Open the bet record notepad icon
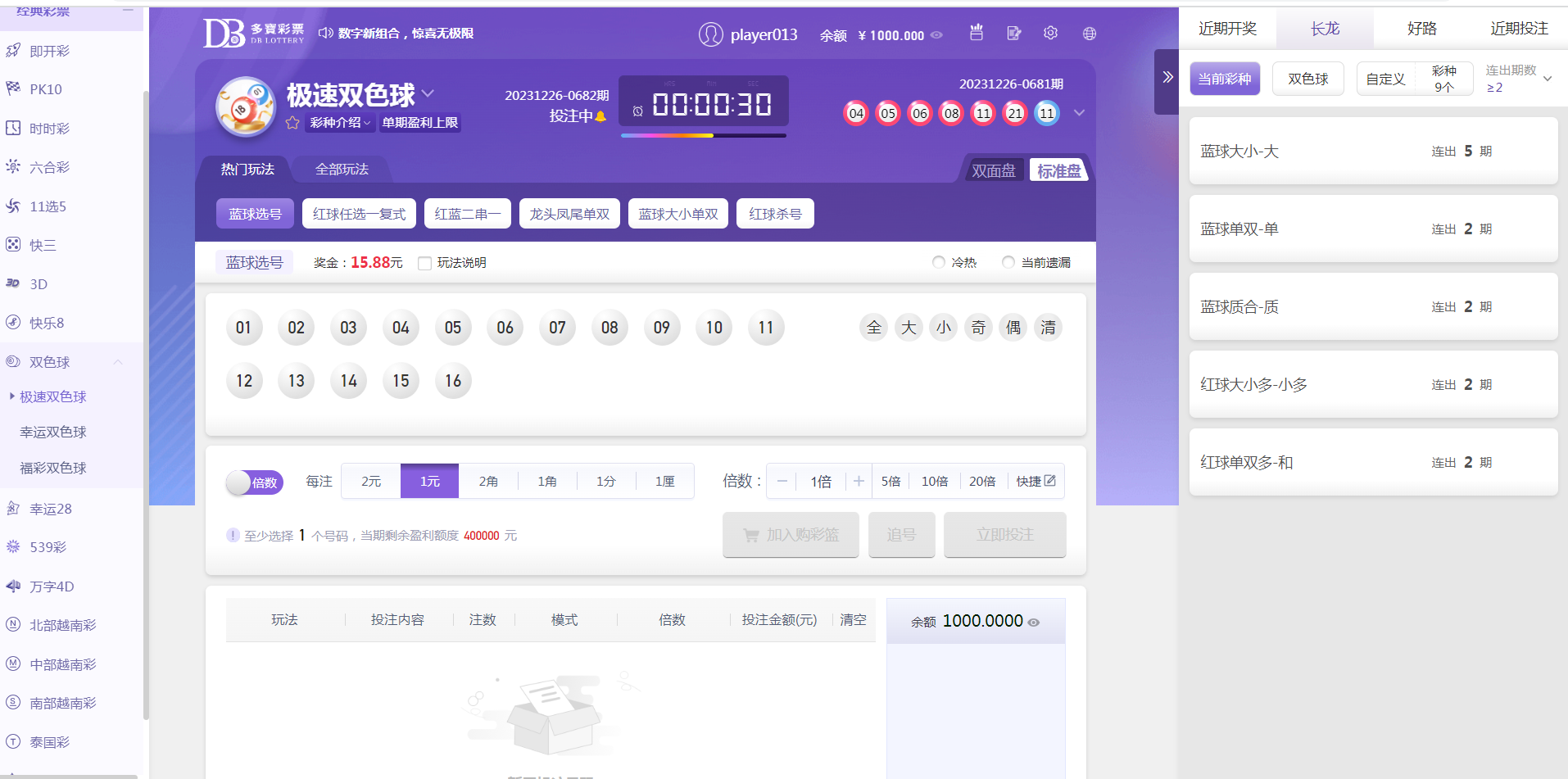 (1013, 34)
